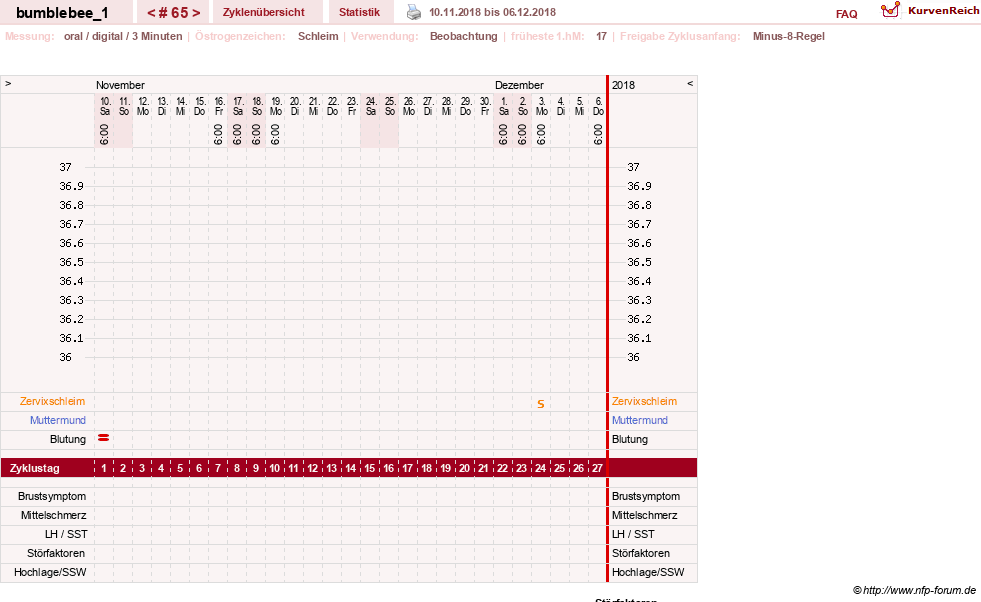Screen dimensions: 981x602
Task: Click the left 36.5 temperature axis label
Action: click(x=71, y=262)
